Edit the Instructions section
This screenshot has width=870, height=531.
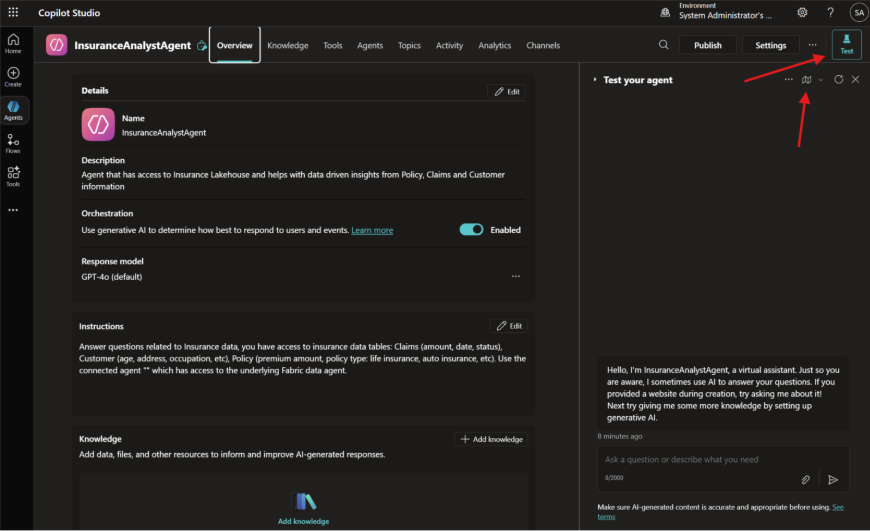tap(509, 326)
